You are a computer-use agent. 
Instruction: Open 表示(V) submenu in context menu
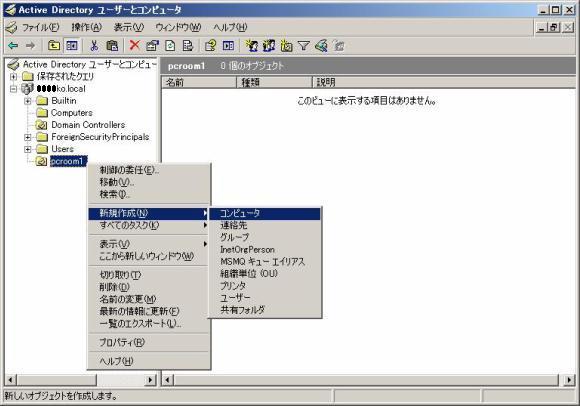(x=149, y=244)
